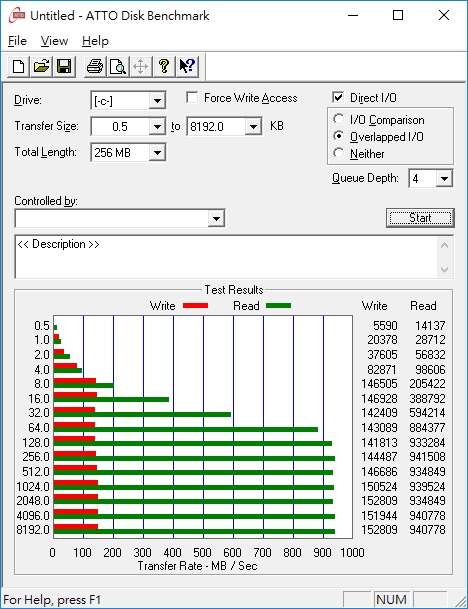Viewport: 468px width, 609px height.
Task: Click the read value 594214
Action: 427,413
